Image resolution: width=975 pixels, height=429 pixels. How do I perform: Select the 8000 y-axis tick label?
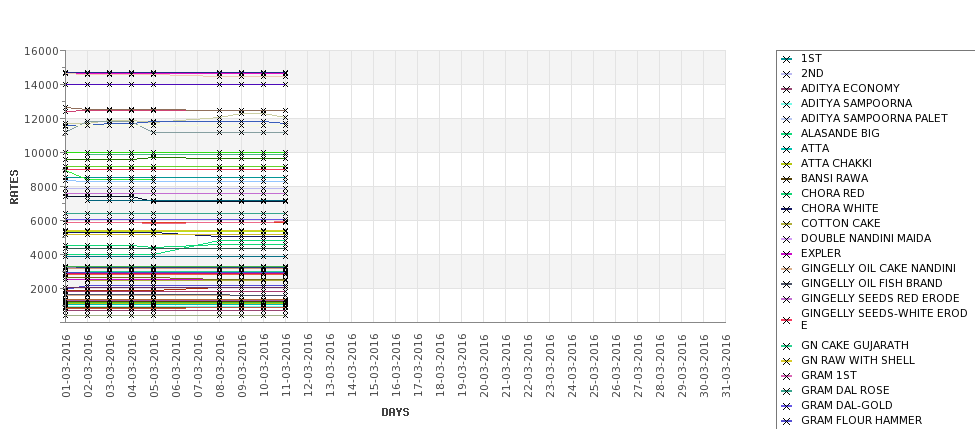click(45, 187)
